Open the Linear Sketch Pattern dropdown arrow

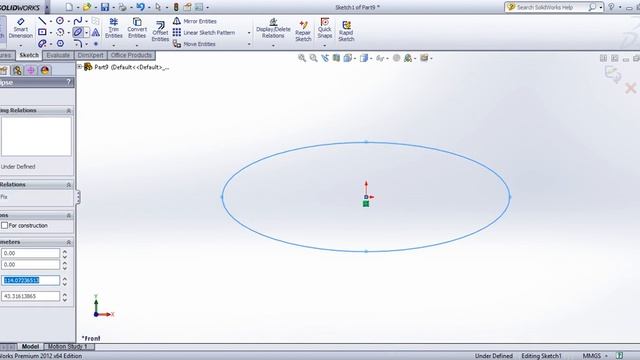(x=249, y=33)
